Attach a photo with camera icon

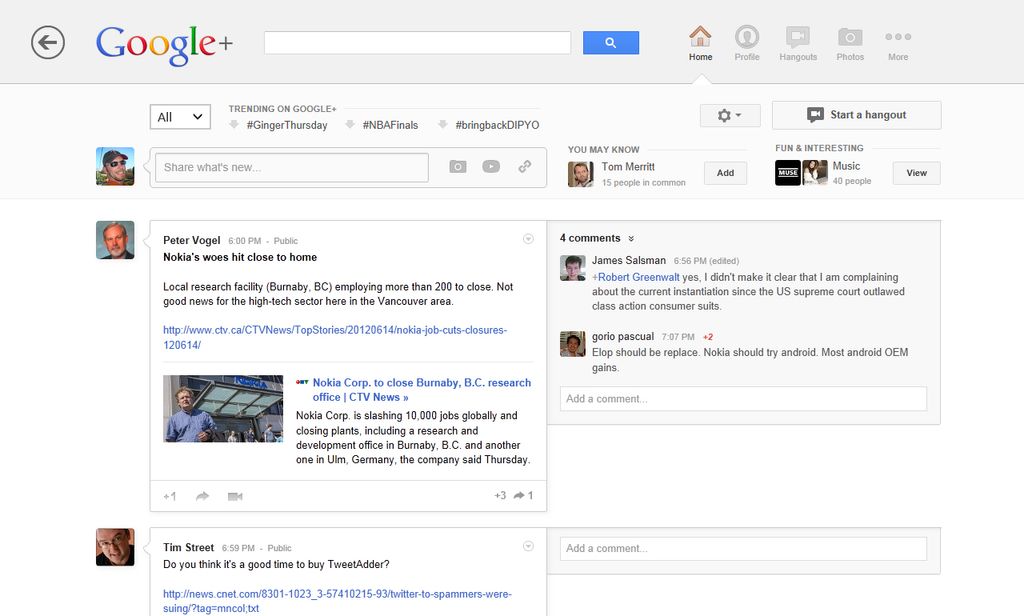tap(458, 167)
